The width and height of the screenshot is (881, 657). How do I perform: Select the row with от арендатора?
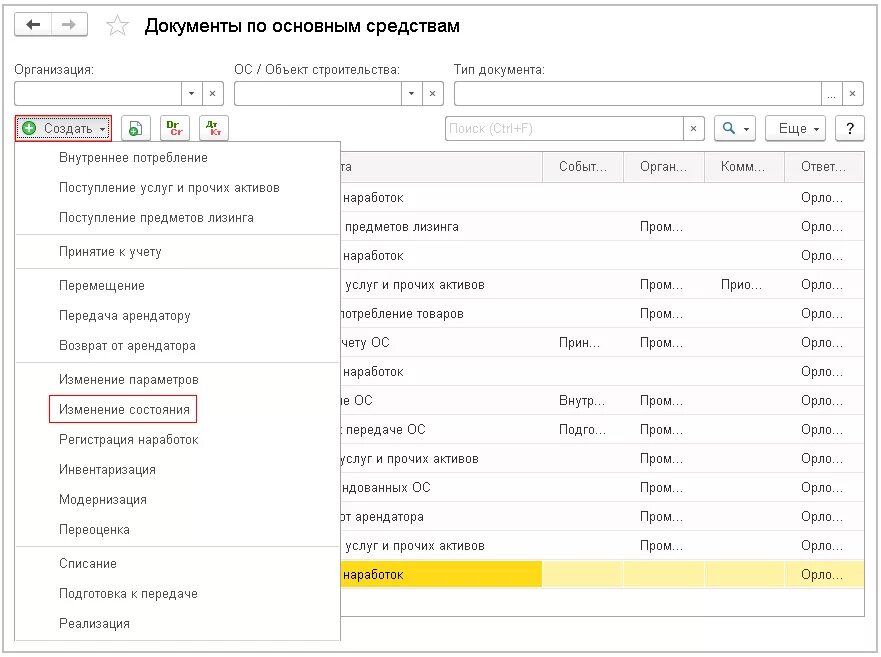point(602,516)
